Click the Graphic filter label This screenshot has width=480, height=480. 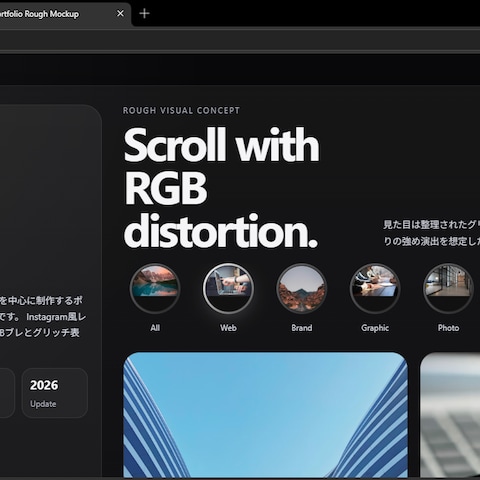pyautogui.click(x=375, y=328)
